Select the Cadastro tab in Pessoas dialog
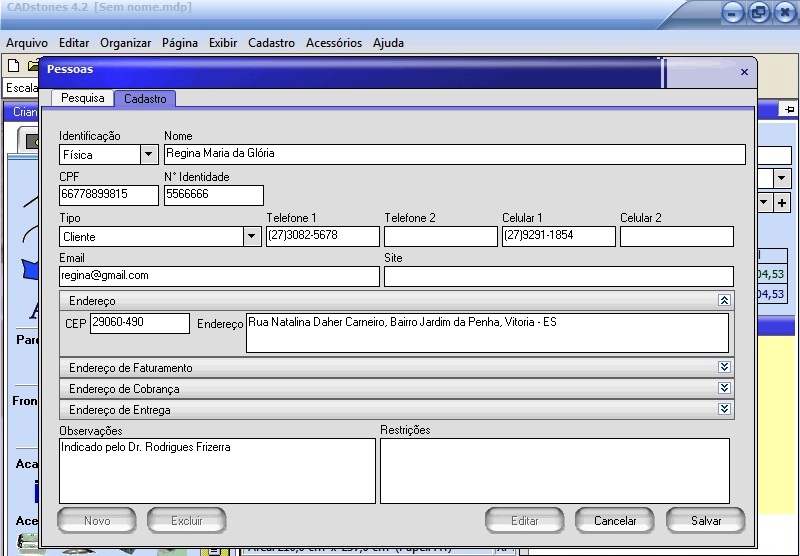 pyautogui.click(x=145, y=98)
